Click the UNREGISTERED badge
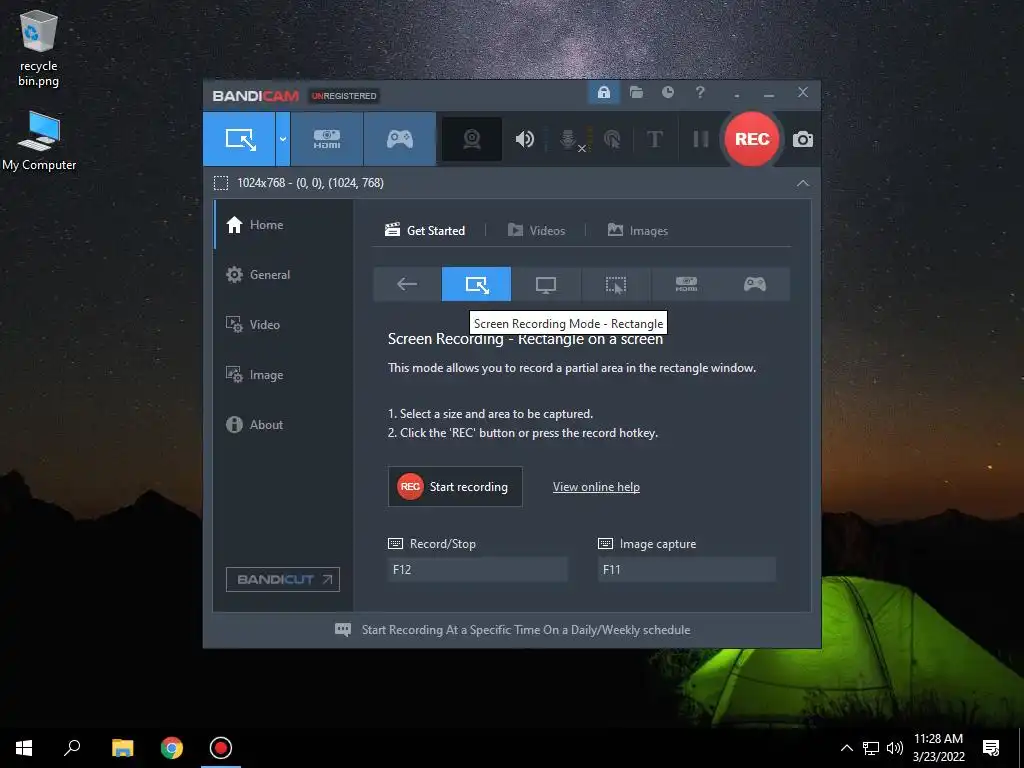This screenshot has height=768, width=1024. [x=344, y=96]
